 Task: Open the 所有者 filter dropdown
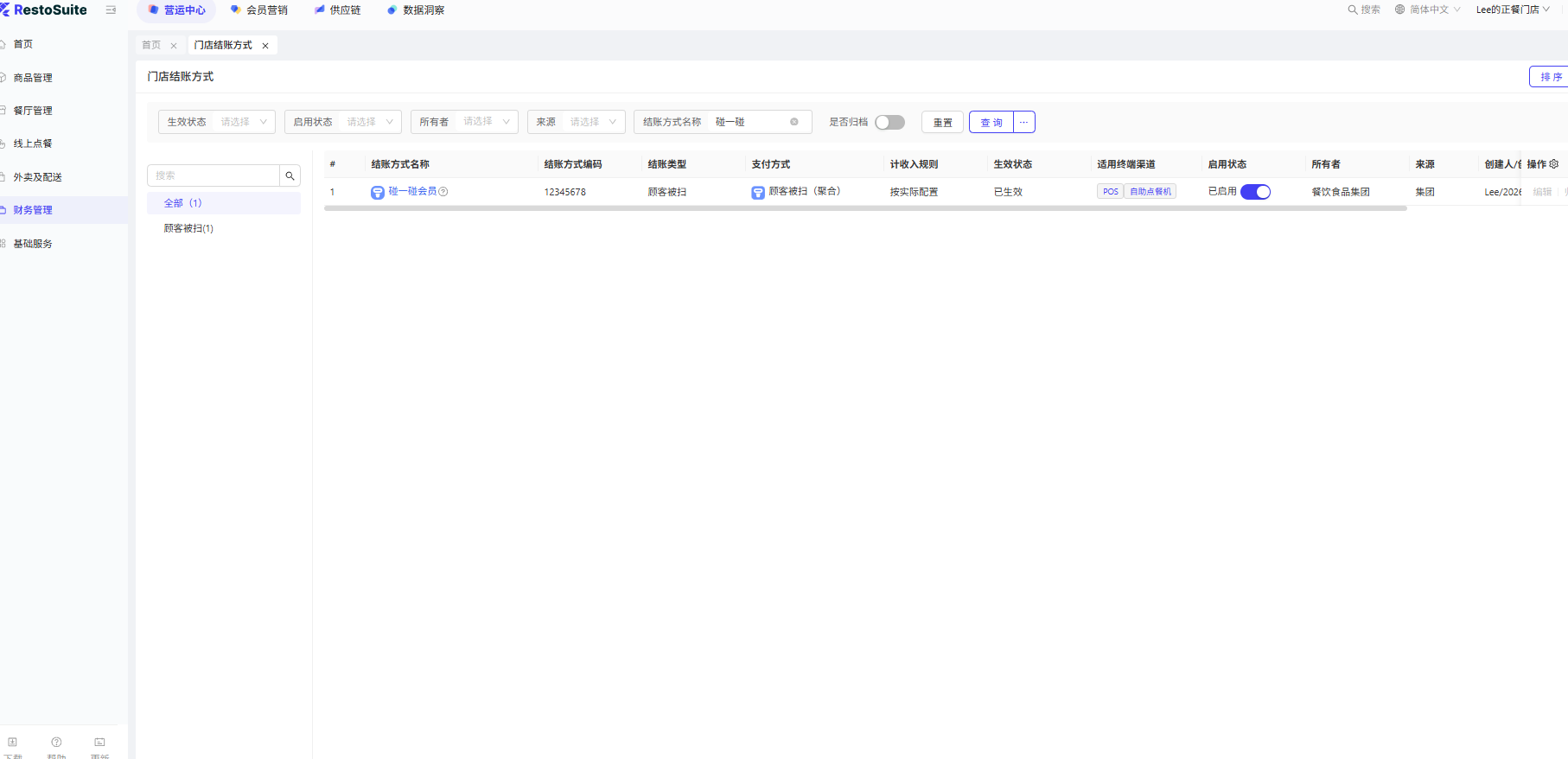pyautogui.click(x=464, y=122)
